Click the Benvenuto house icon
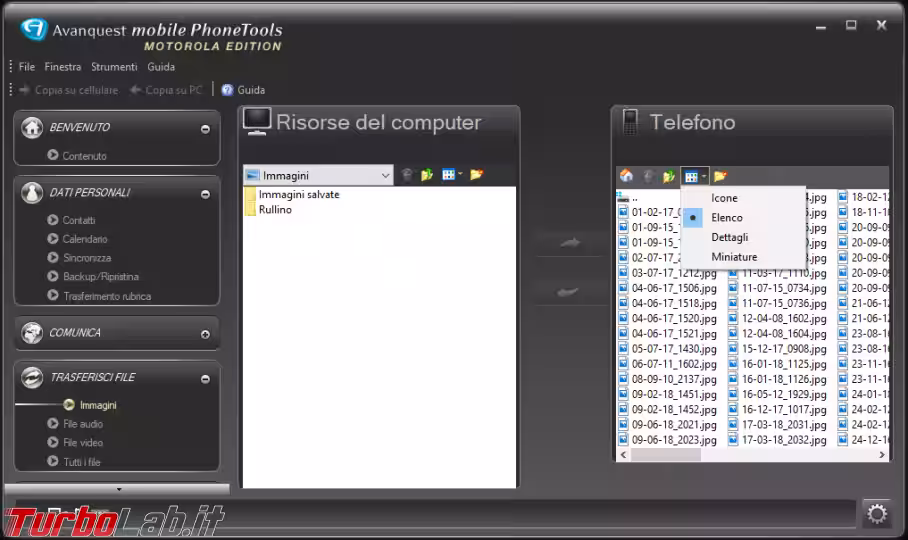 (32, 127)
